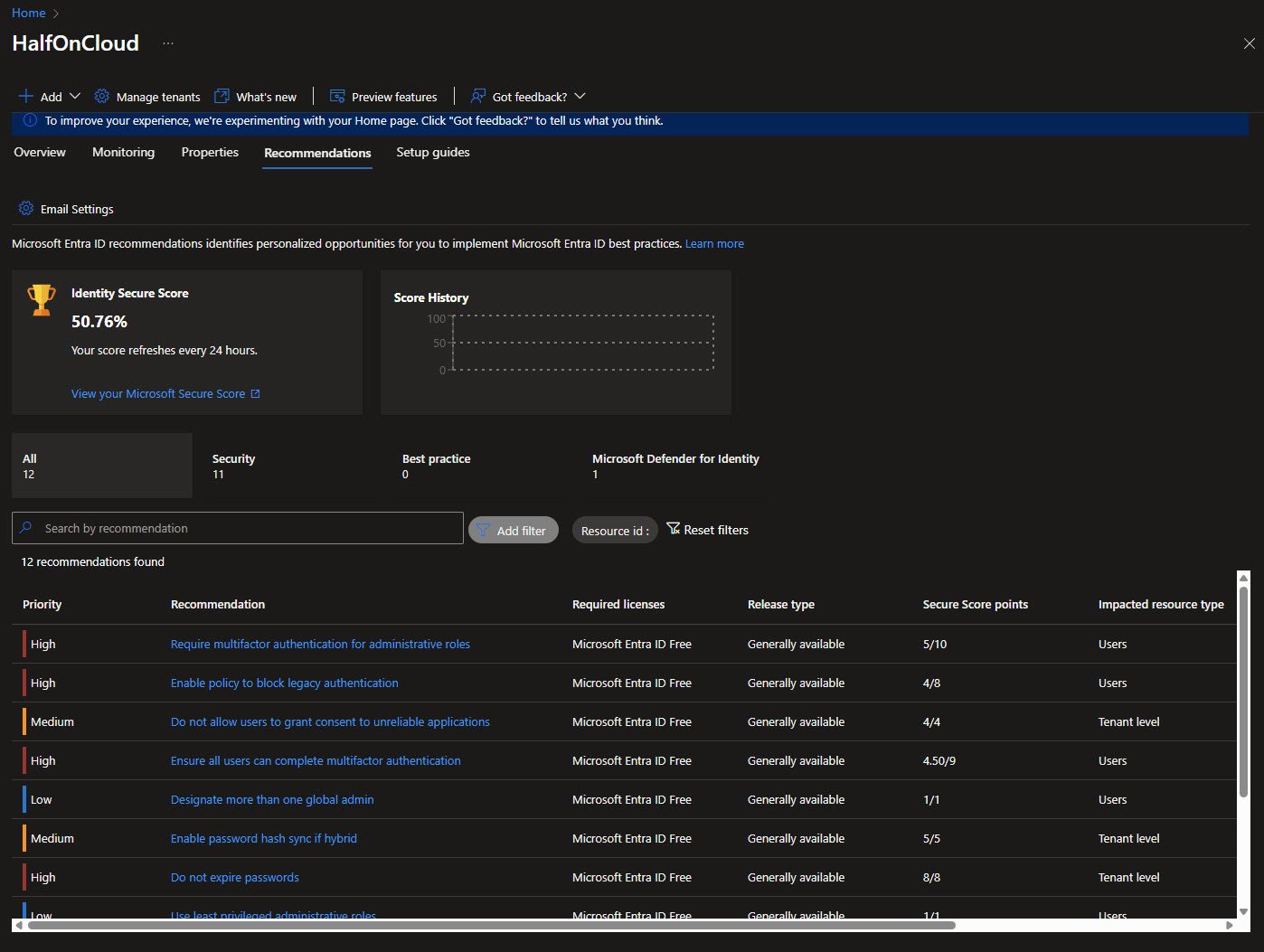Switch to the Monitoring tab

(x=123, y=153)
